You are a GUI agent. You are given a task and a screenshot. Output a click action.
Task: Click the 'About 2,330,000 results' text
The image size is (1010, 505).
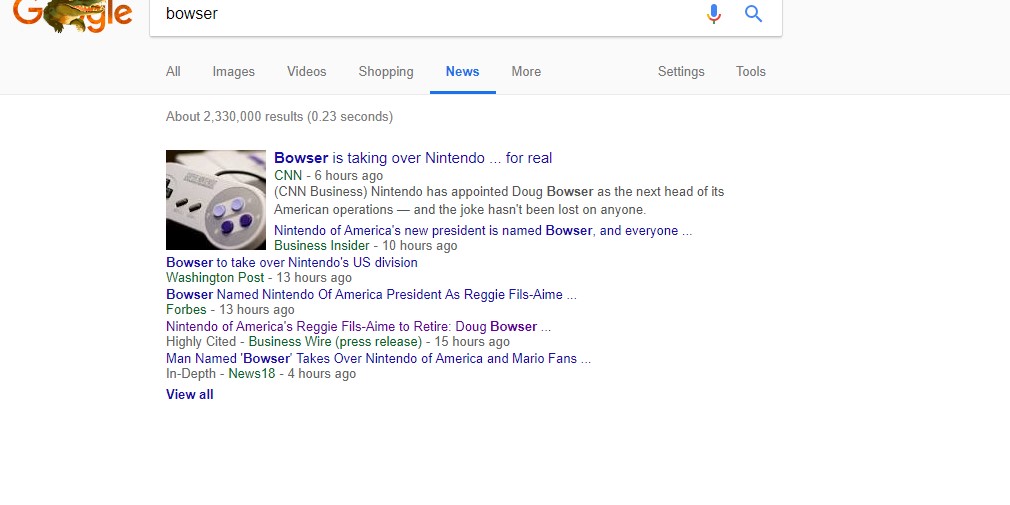(279, 117)
